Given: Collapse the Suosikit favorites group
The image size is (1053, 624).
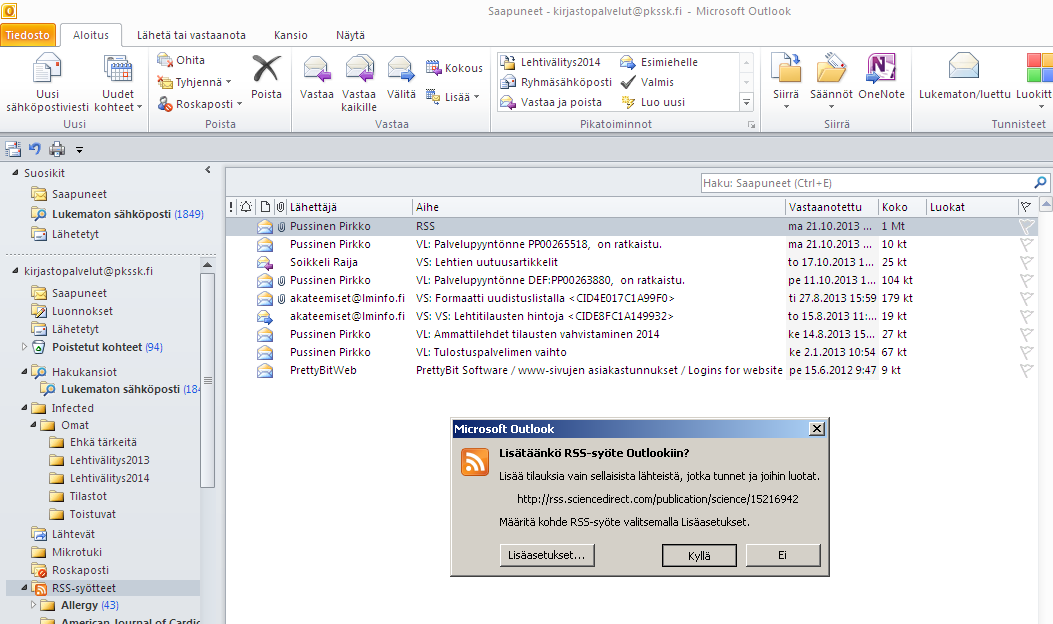Looking at the screenshot, I should (x=15, y=173).
